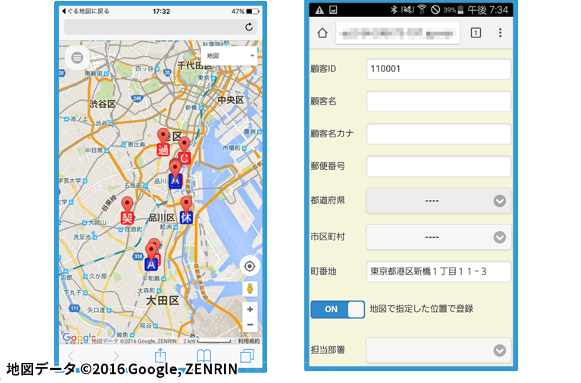Tap the red 過 map pin
The image size is (581, 383).
pyautogui.click(x=163, y=143)
